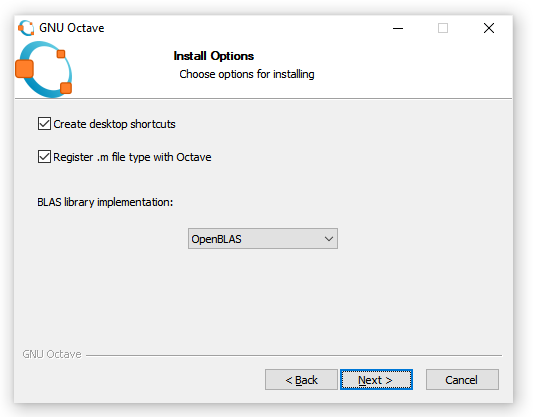The height and width of the screenshot is (417, 533).
Task: Click the "Create desktop shortcuts" label text
Action: [115, 124]
